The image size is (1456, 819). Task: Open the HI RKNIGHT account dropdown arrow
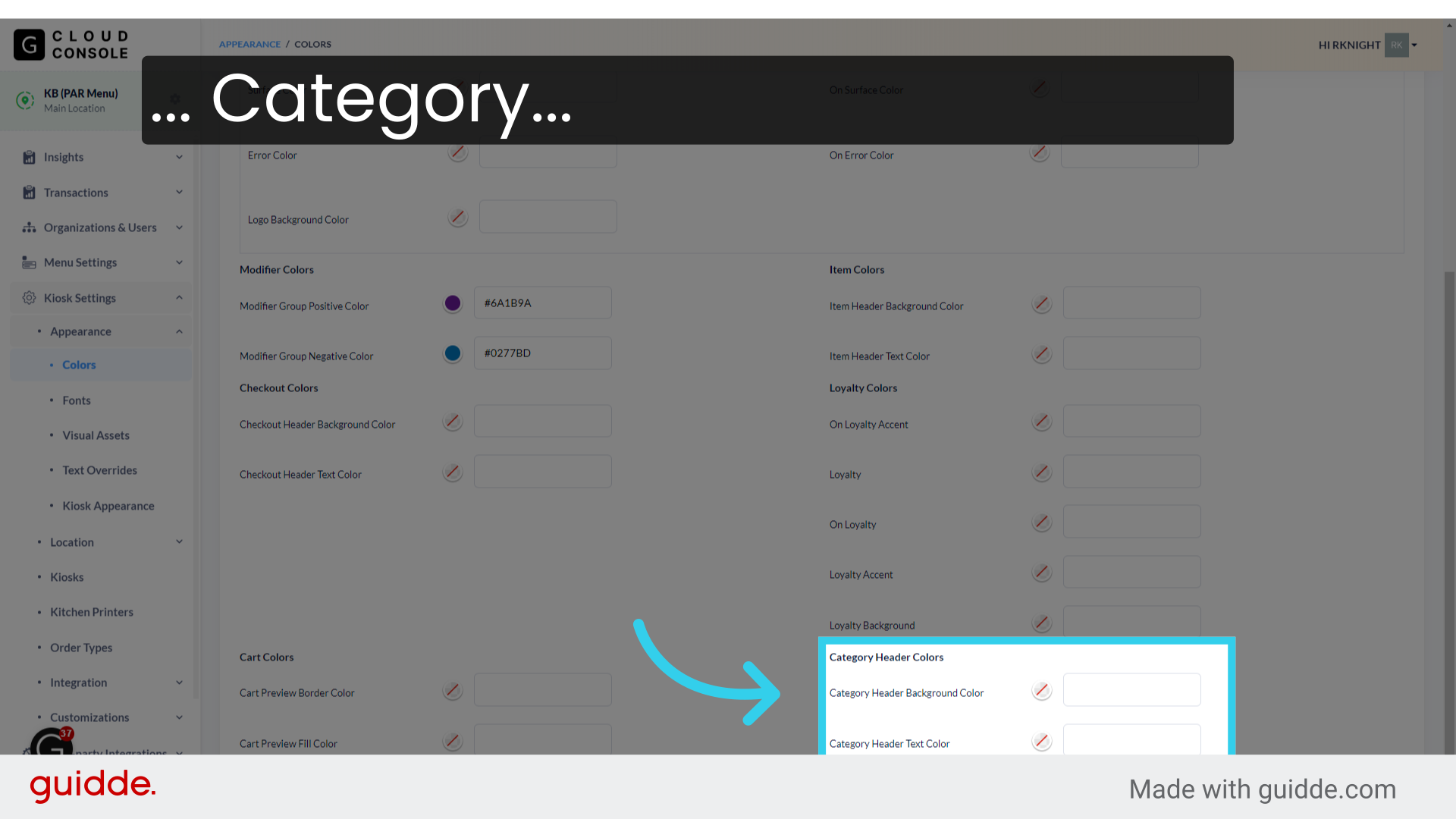tap(1414, 45)
